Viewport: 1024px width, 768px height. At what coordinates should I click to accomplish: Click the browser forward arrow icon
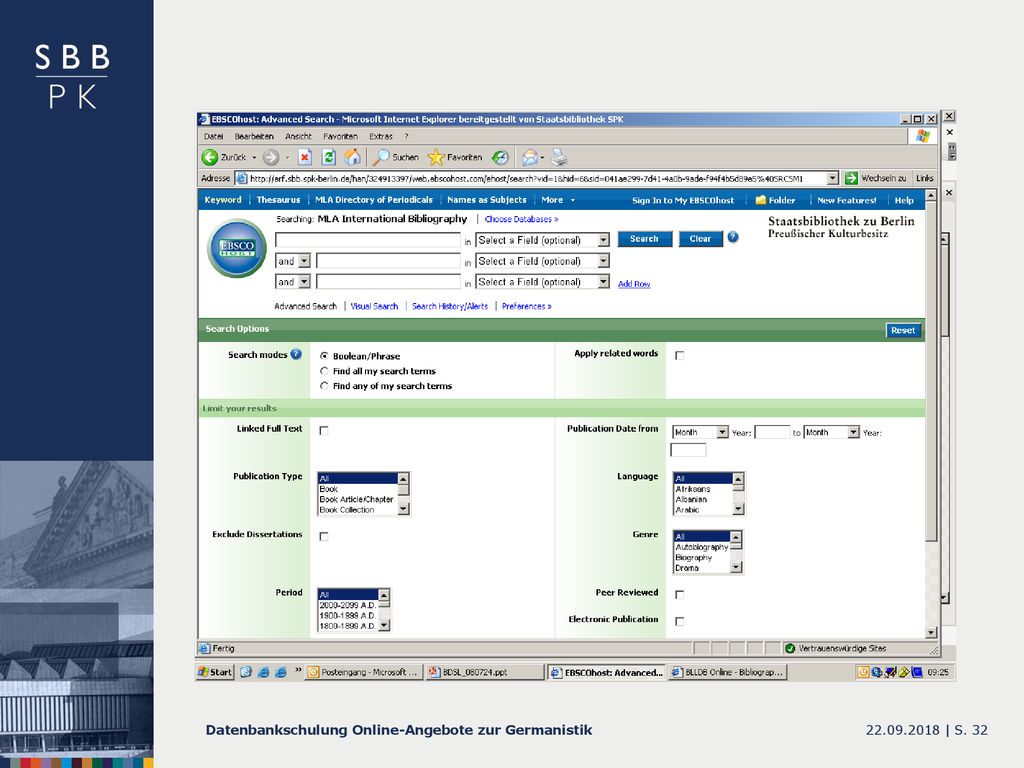click(271, 157)
